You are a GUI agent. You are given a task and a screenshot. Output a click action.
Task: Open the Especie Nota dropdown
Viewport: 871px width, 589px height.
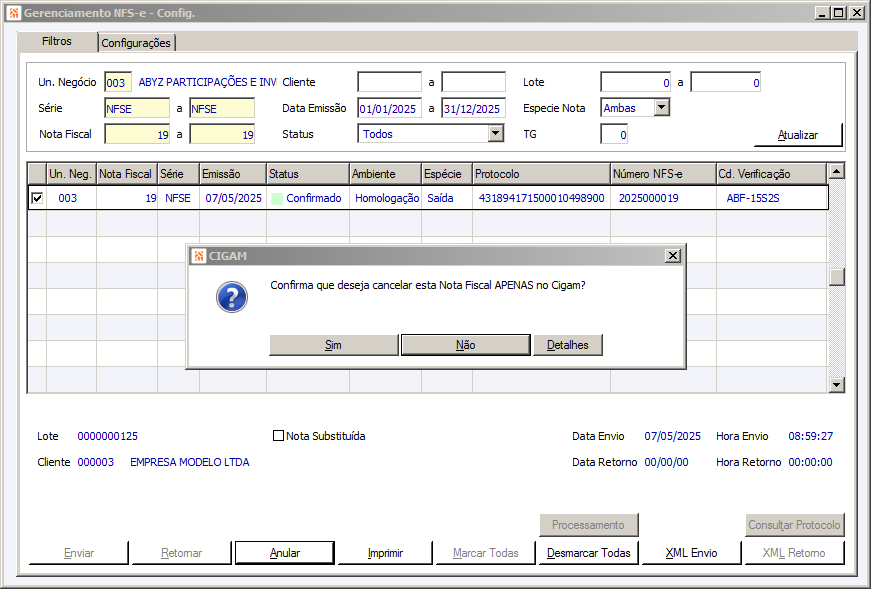click(662, 108)
